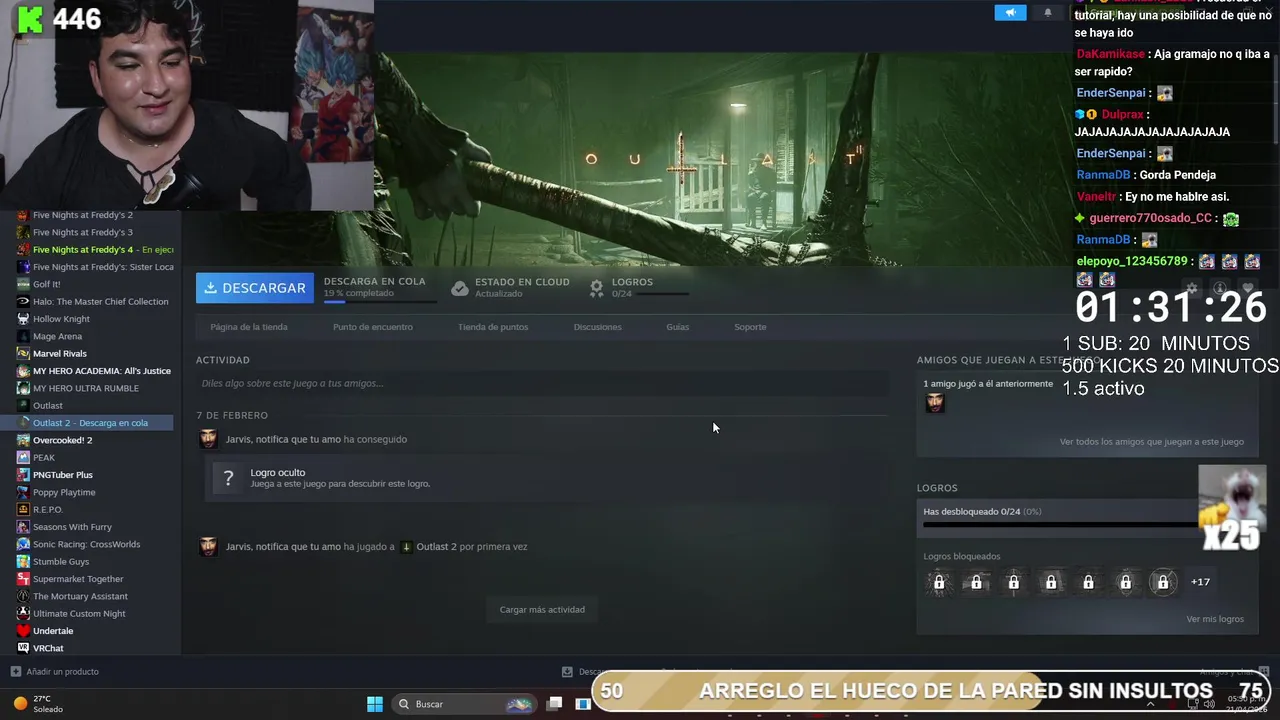Click the last locked achievement icon before +17
The image size is (1280, 720).
click(x=1162, y=582)
